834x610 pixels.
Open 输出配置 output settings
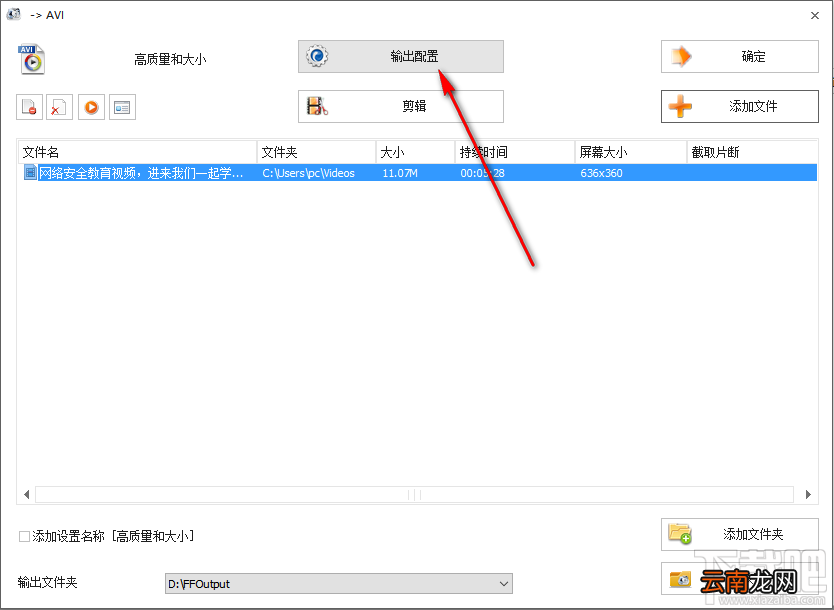(401, 56)
